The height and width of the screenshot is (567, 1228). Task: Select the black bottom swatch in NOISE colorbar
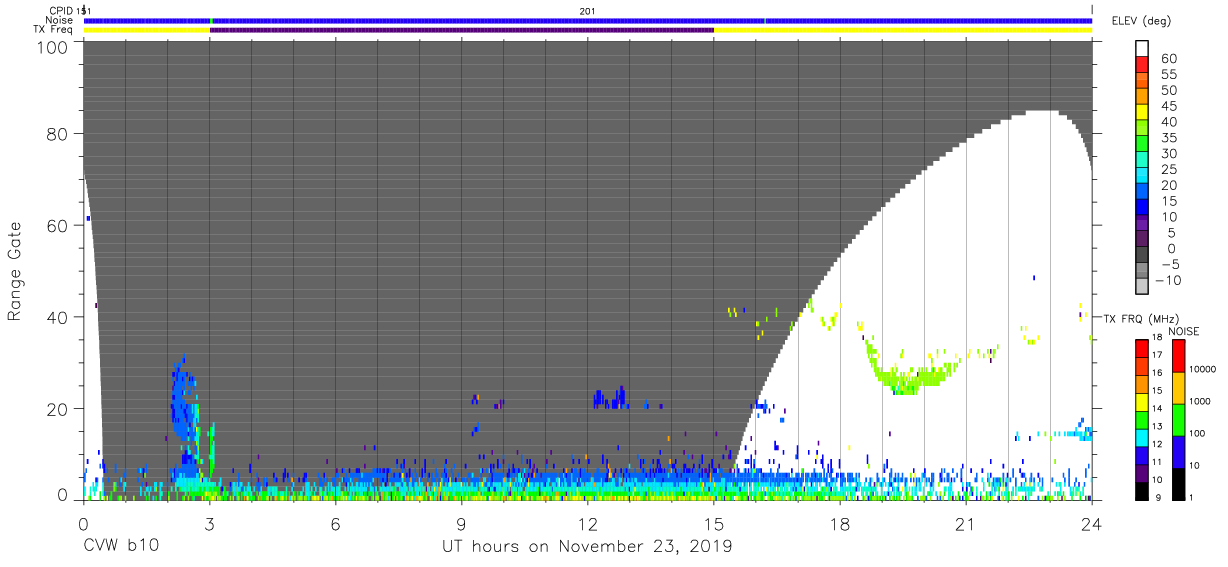point(1178,482)
